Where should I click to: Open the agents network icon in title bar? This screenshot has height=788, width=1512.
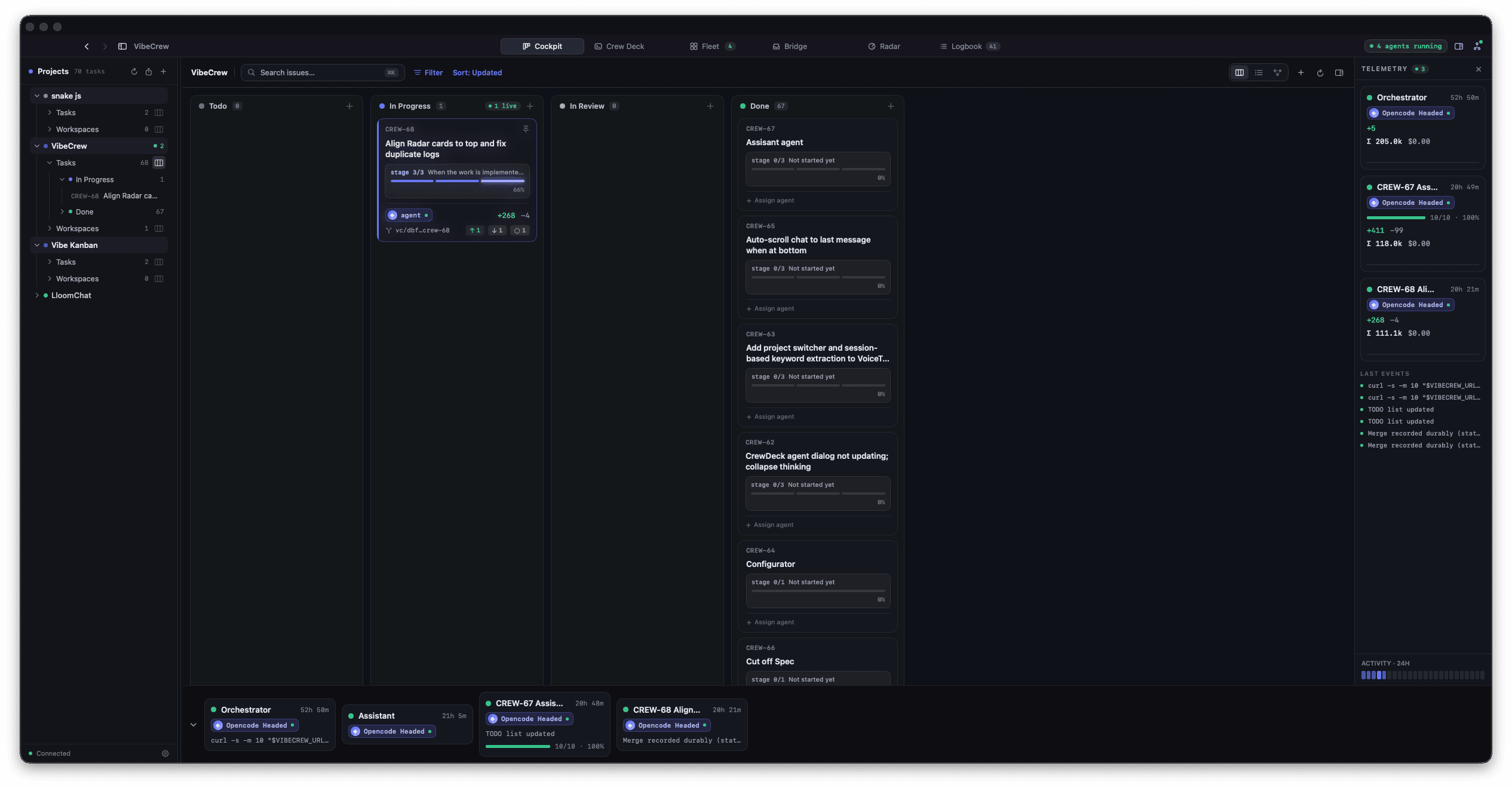coord(1477,46)
